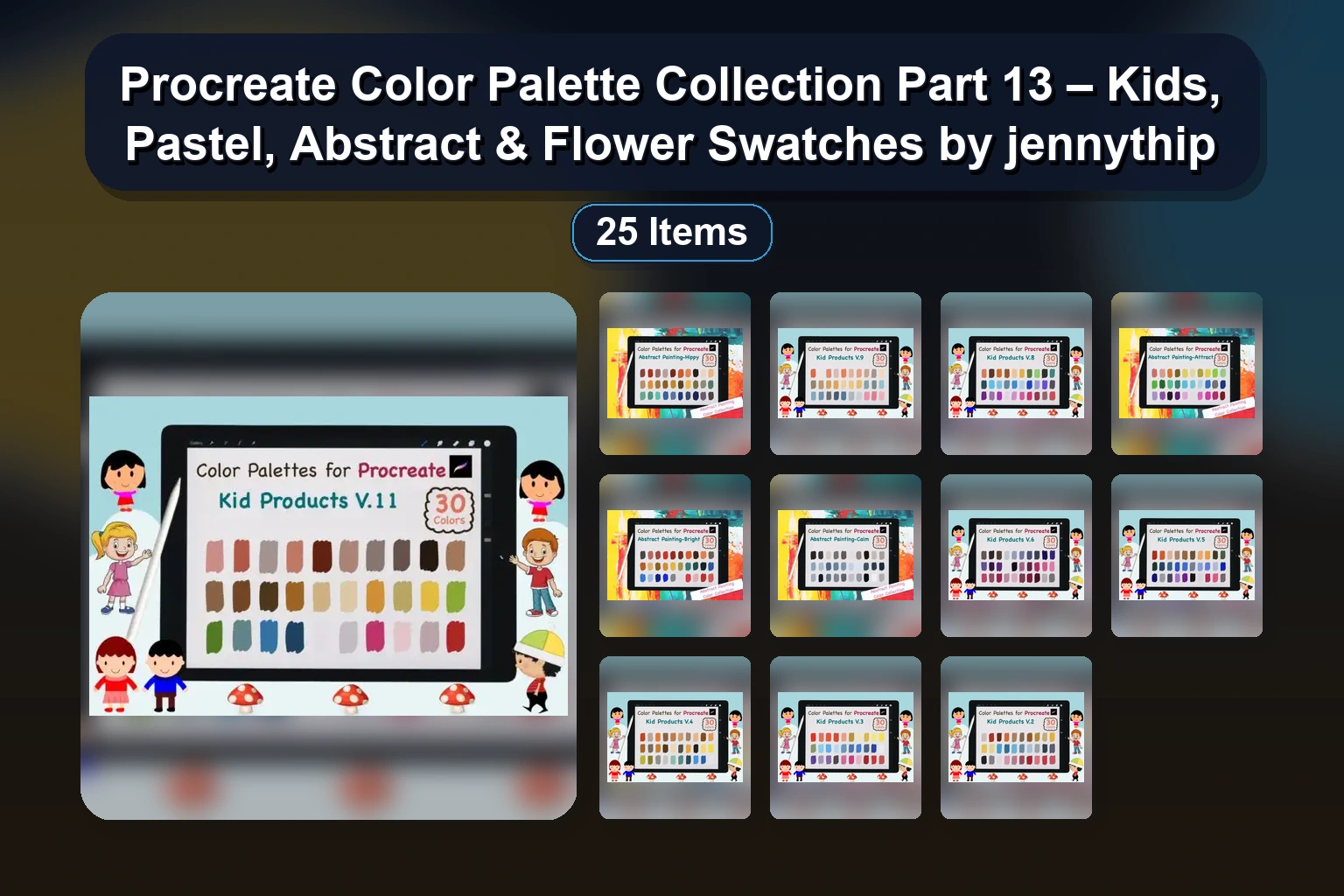Viewport: 1344px width, 896px height.
Task: View the Kid Products V.2 thumbnail
Action: [x=1016, y=738]
